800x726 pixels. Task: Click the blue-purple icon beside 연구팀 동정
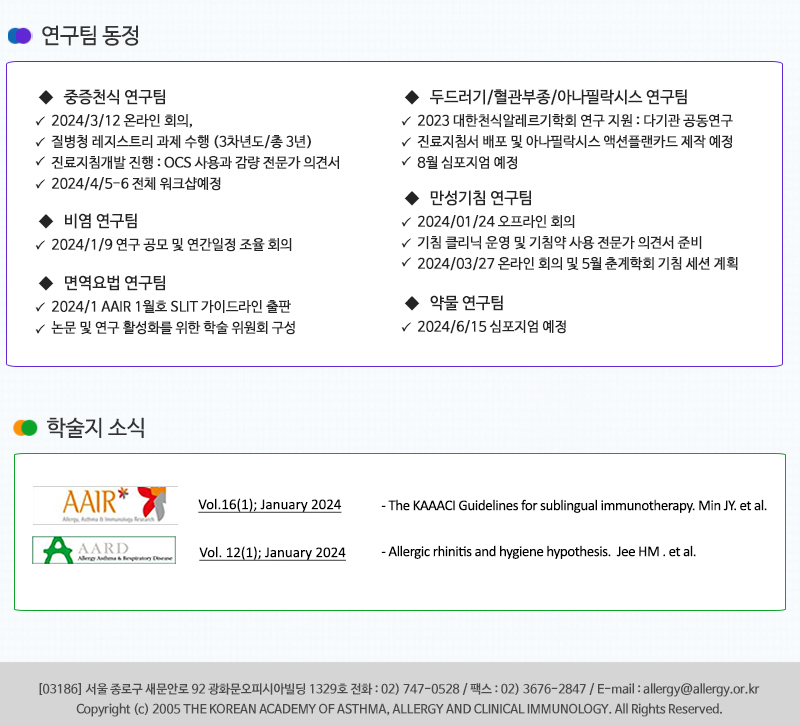[x=20, y=36]
